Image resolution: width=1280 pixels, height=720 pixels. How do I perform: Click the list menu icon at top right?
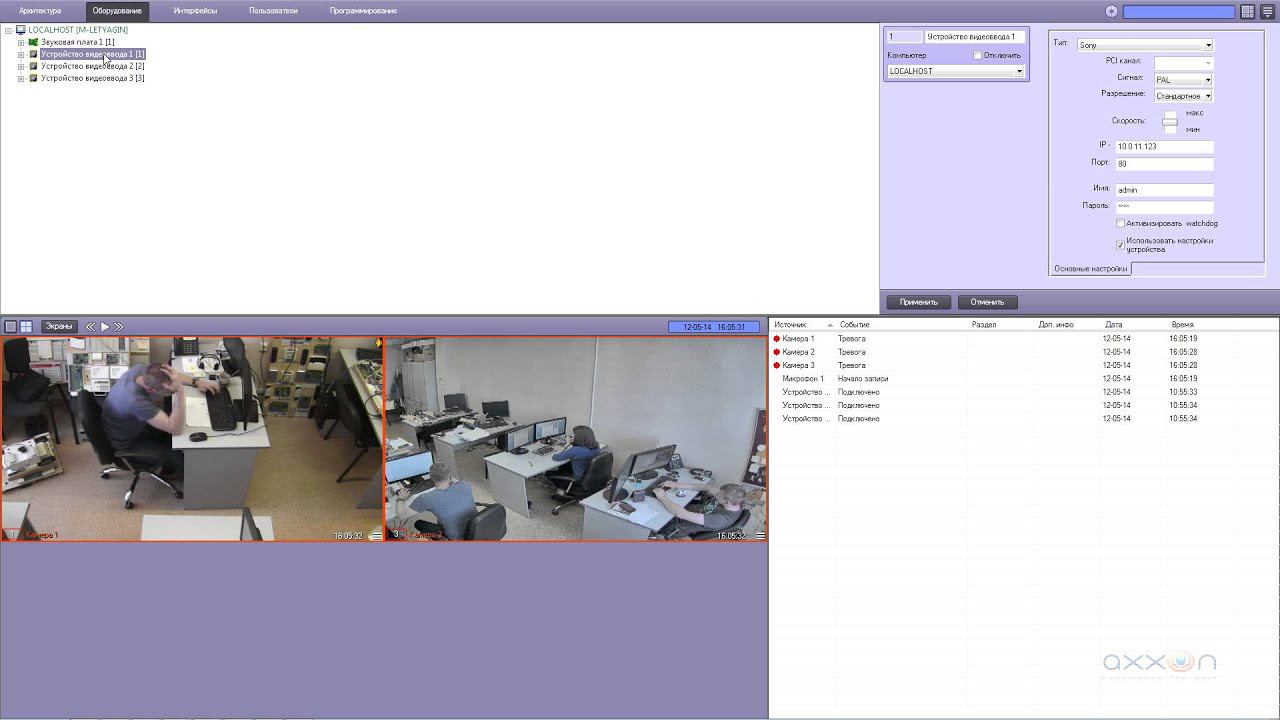[x=1267, y=11]
